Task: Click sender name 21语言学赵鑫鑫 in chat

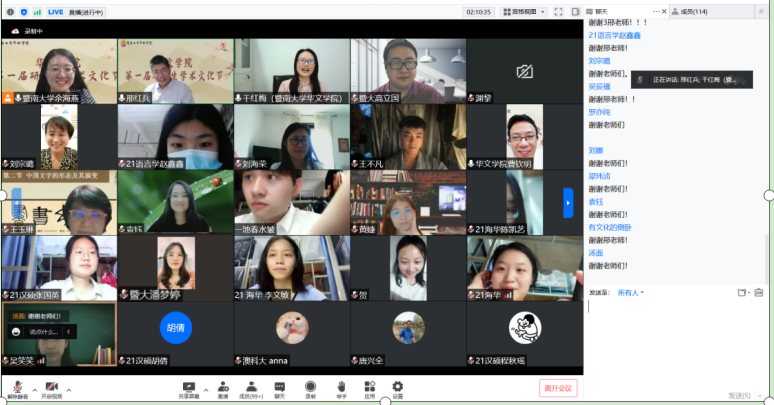Action: tap(614, 35)
